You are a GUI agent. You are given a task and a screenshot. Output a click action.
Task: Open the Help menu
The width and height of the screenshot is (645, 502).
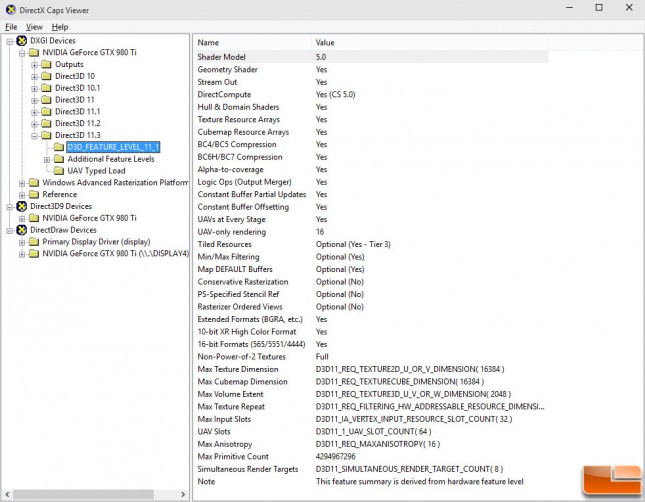[60, 27]
